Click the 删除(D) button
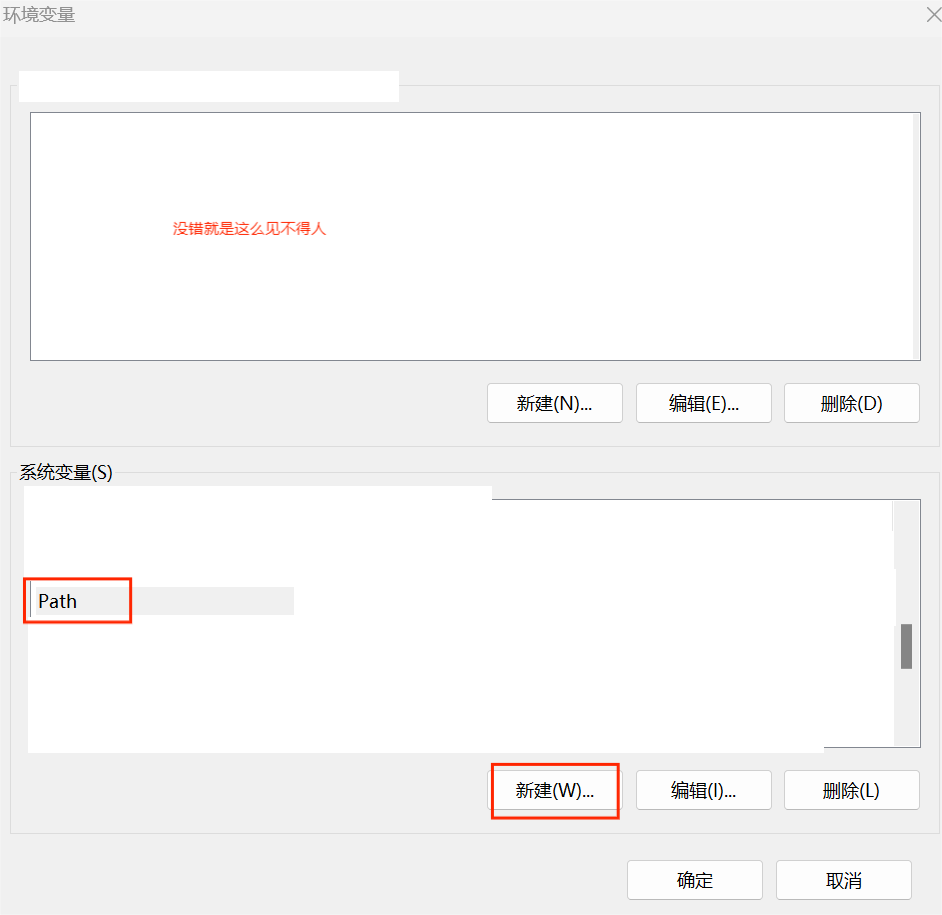This screenshot has width=942, height=915. click(x=851, y=403)
